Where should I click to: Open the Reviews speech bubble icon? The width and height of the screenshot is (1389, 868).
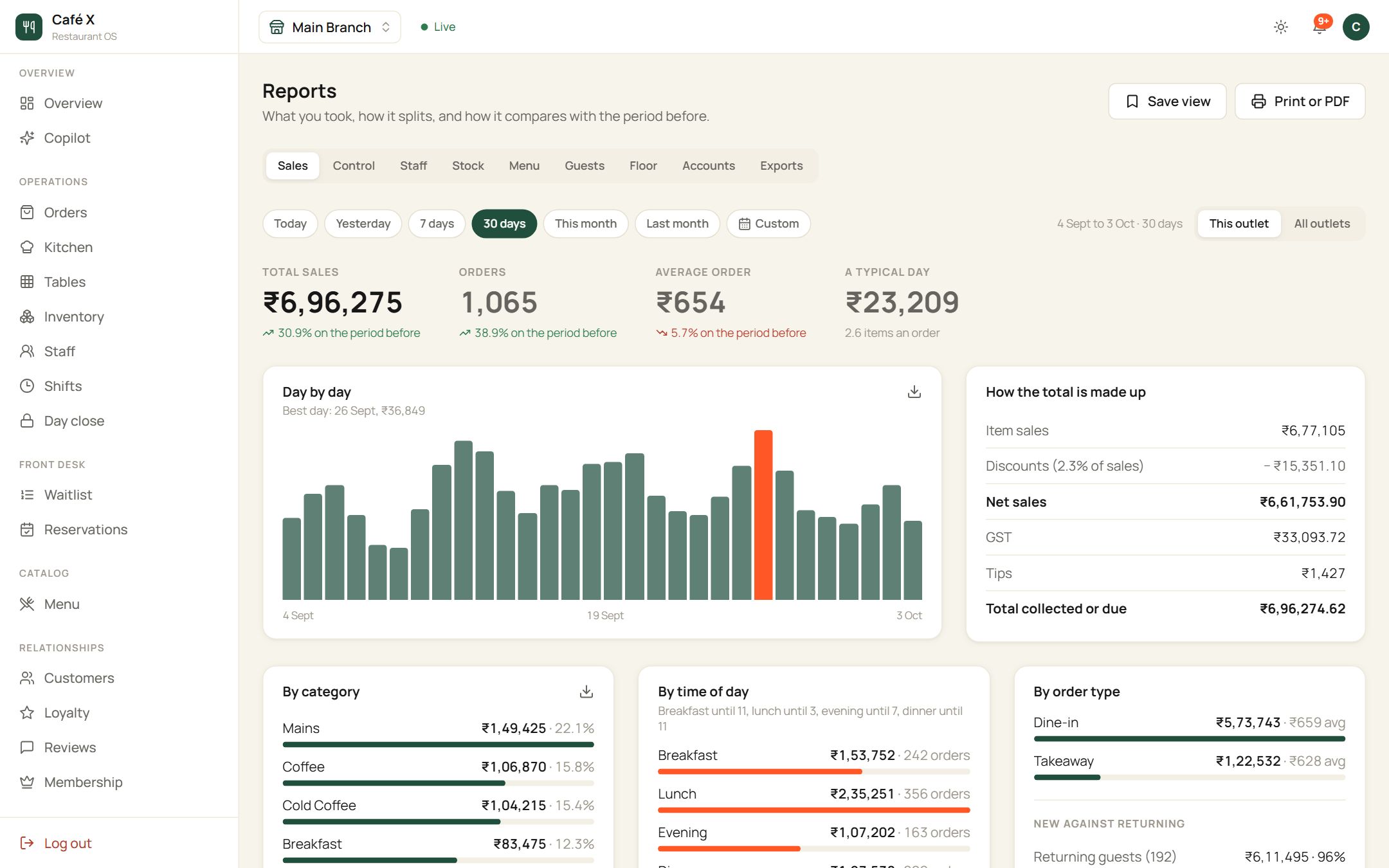pos(27,748)
